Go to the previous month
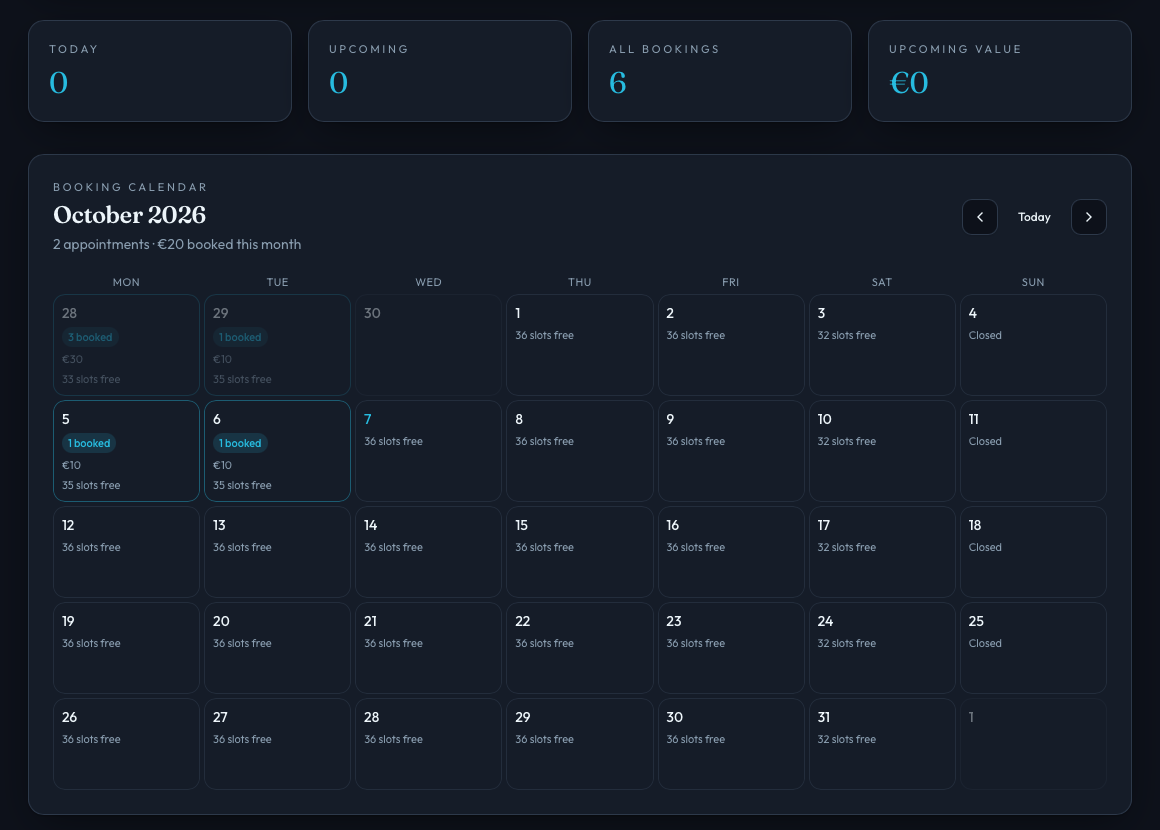 point(979,217)
